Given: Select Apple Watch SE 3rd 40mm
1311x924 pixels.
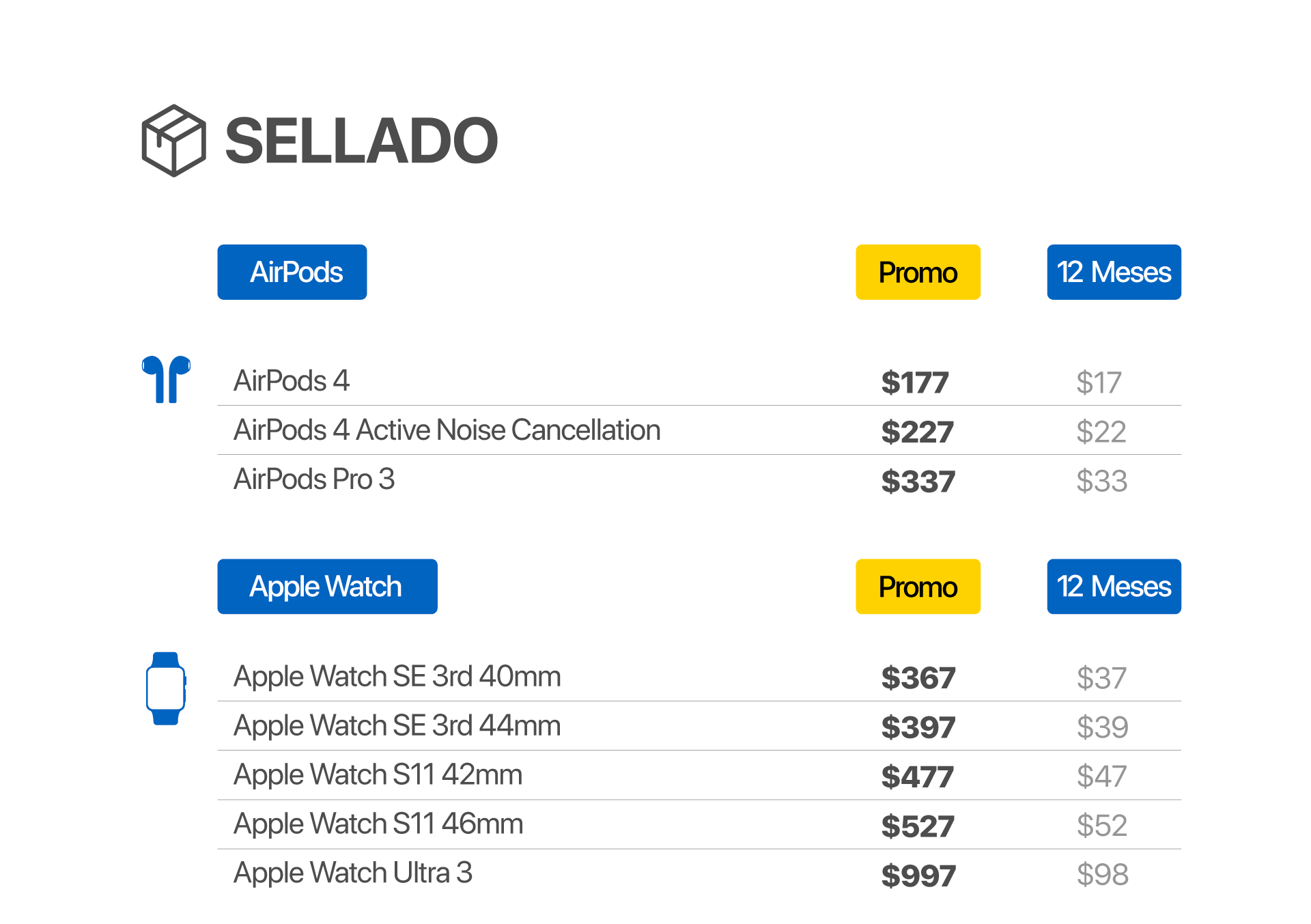Looking at the screenshot, I should [x=397, y=677].
